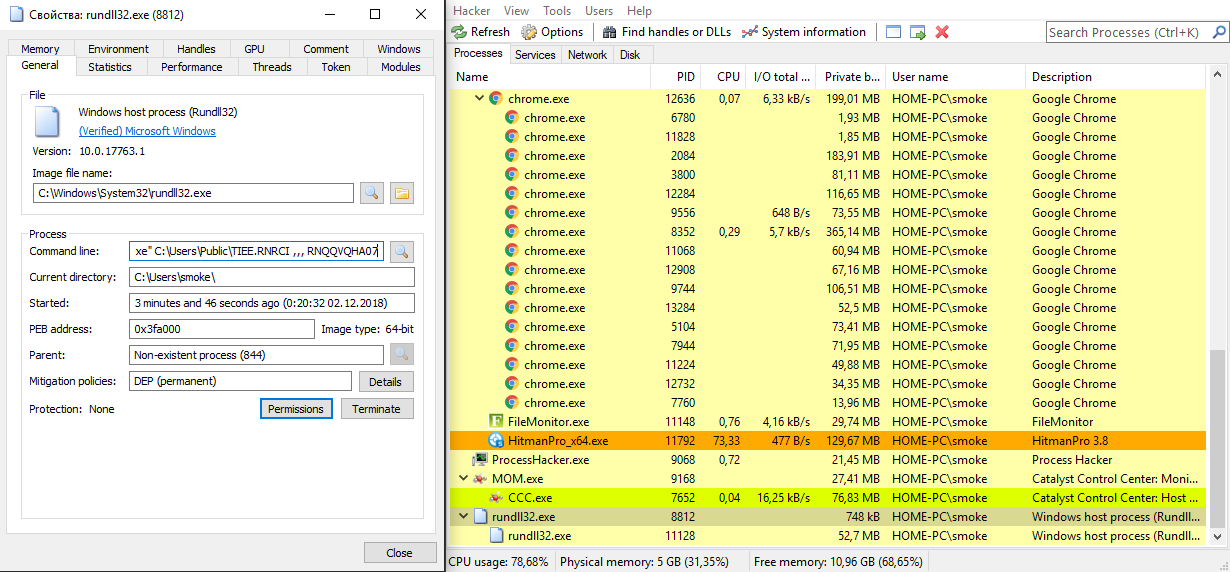This screenshot has width=1230, height=572.
Task: Switch to the Services tab
Action: coord(535,55)
